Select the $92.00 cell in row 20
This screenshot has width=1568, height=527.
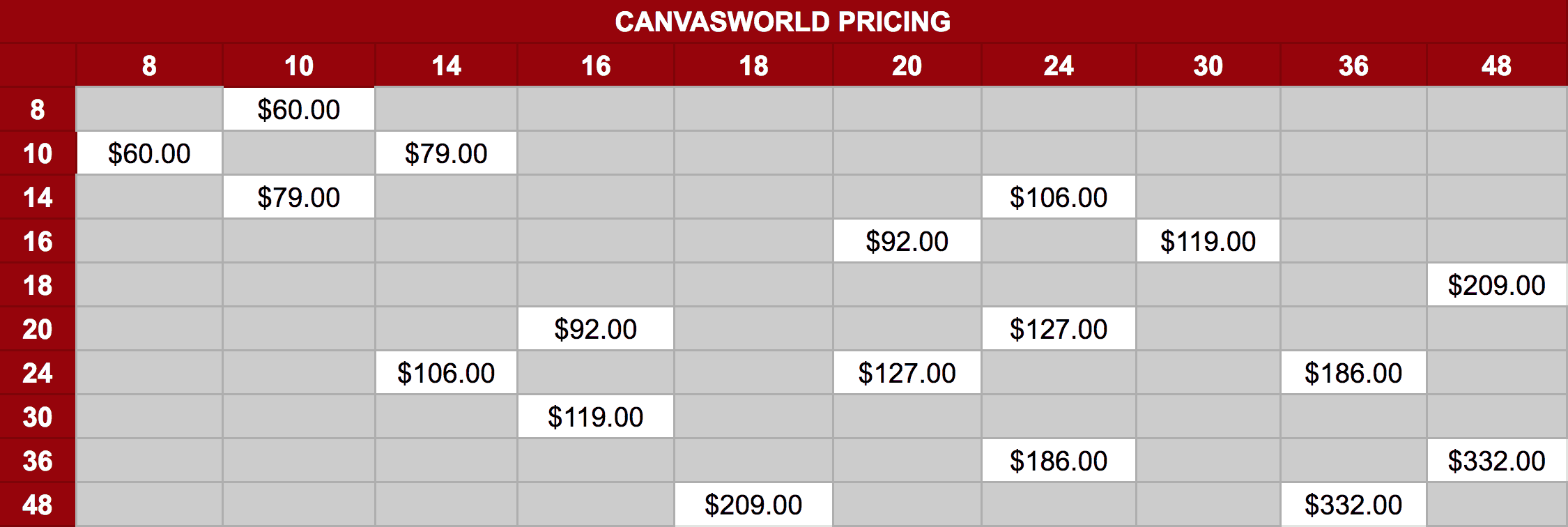(x=595, y=329)
